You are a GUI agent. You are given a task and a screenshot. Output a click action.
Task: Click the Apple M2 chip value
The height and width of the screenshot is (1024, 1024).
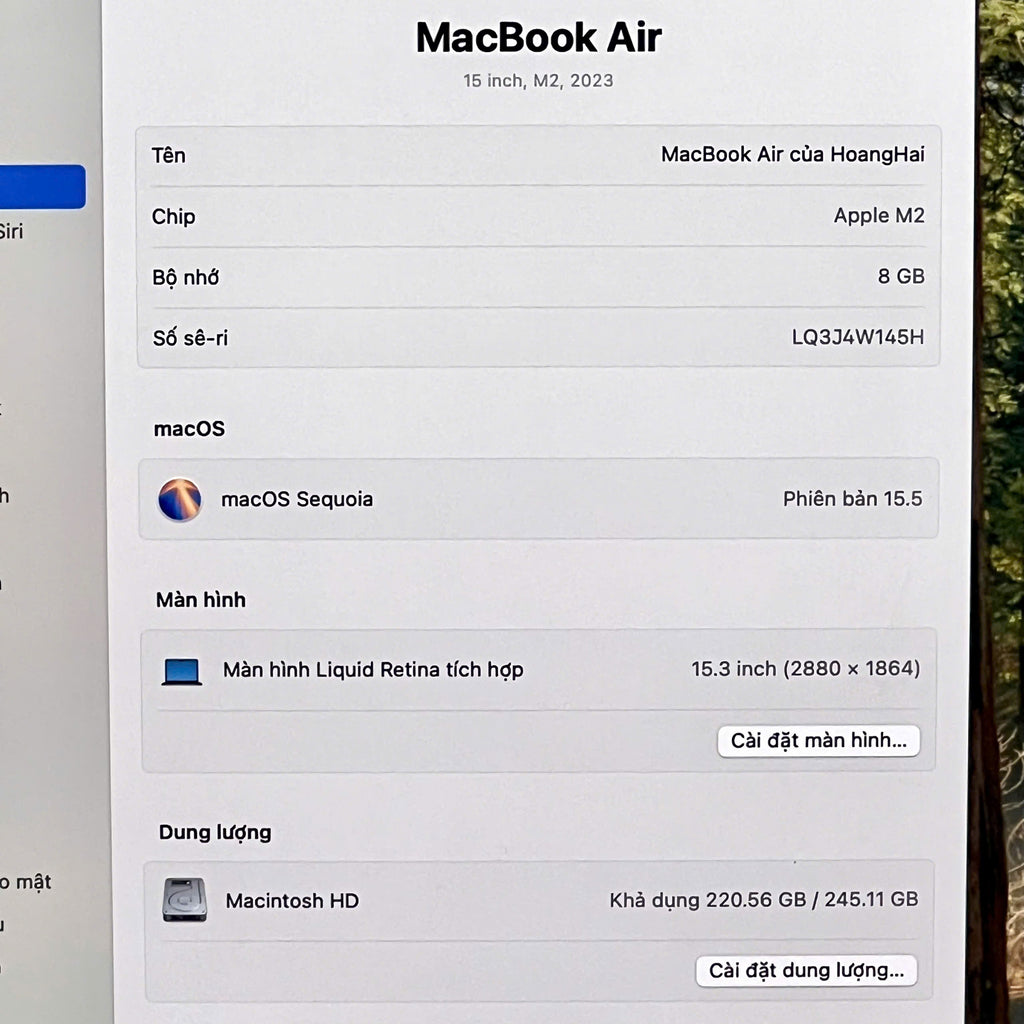[x=878, y=216]
